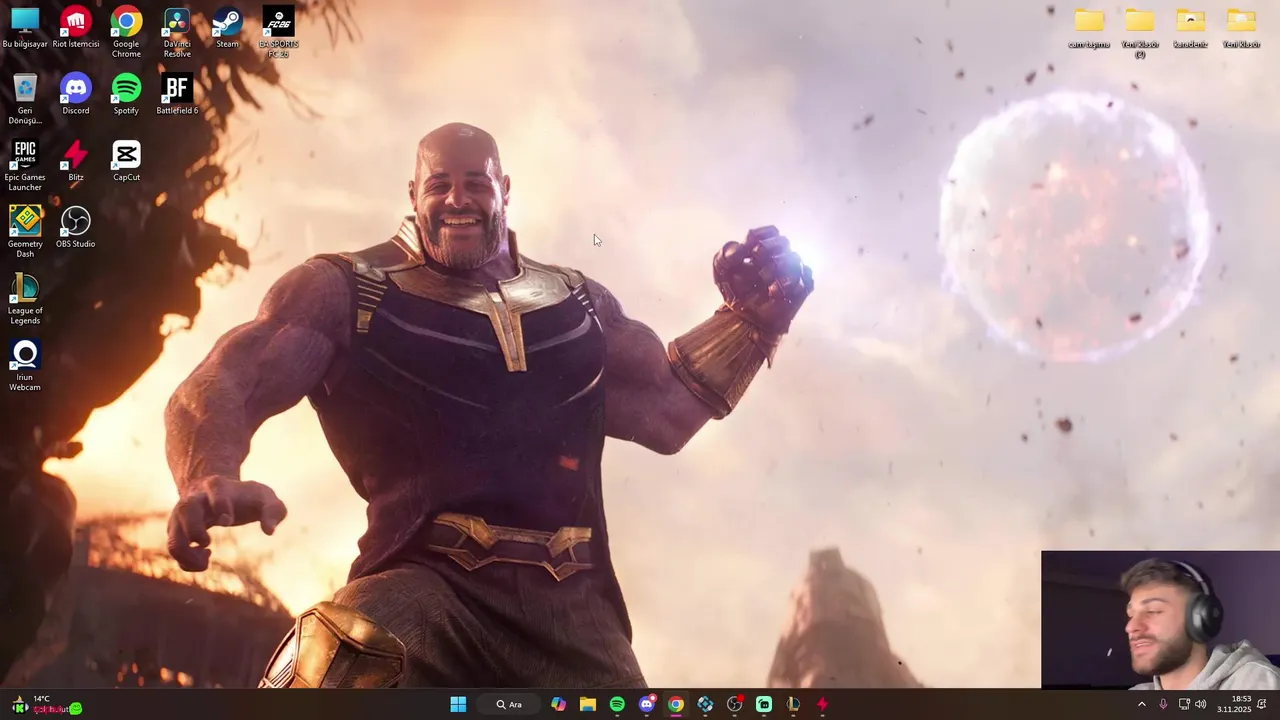Open OBS Studio from the taskbar
The width and height of the screenshot is (1280, 720).
[x=735, y=704]
